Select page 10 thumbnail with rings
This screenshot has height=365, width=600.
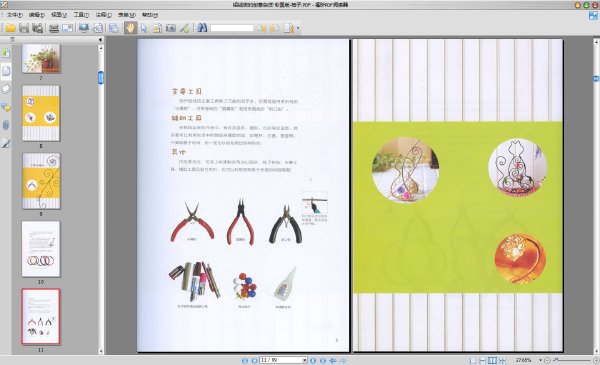click(41, 249)
